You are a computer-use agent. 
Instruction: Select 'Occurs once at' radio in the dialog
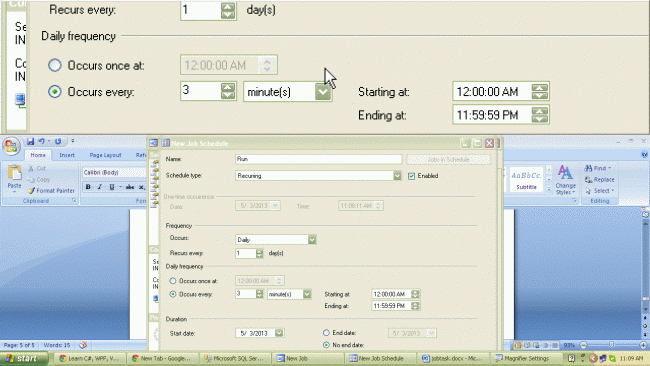(x=173, y=281)
